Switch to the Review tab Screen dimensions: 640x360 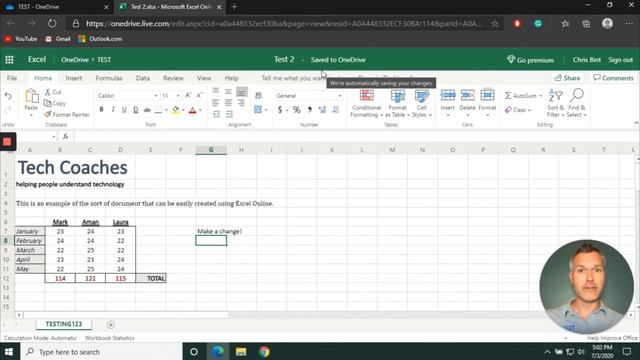click(x=173, y=78)
